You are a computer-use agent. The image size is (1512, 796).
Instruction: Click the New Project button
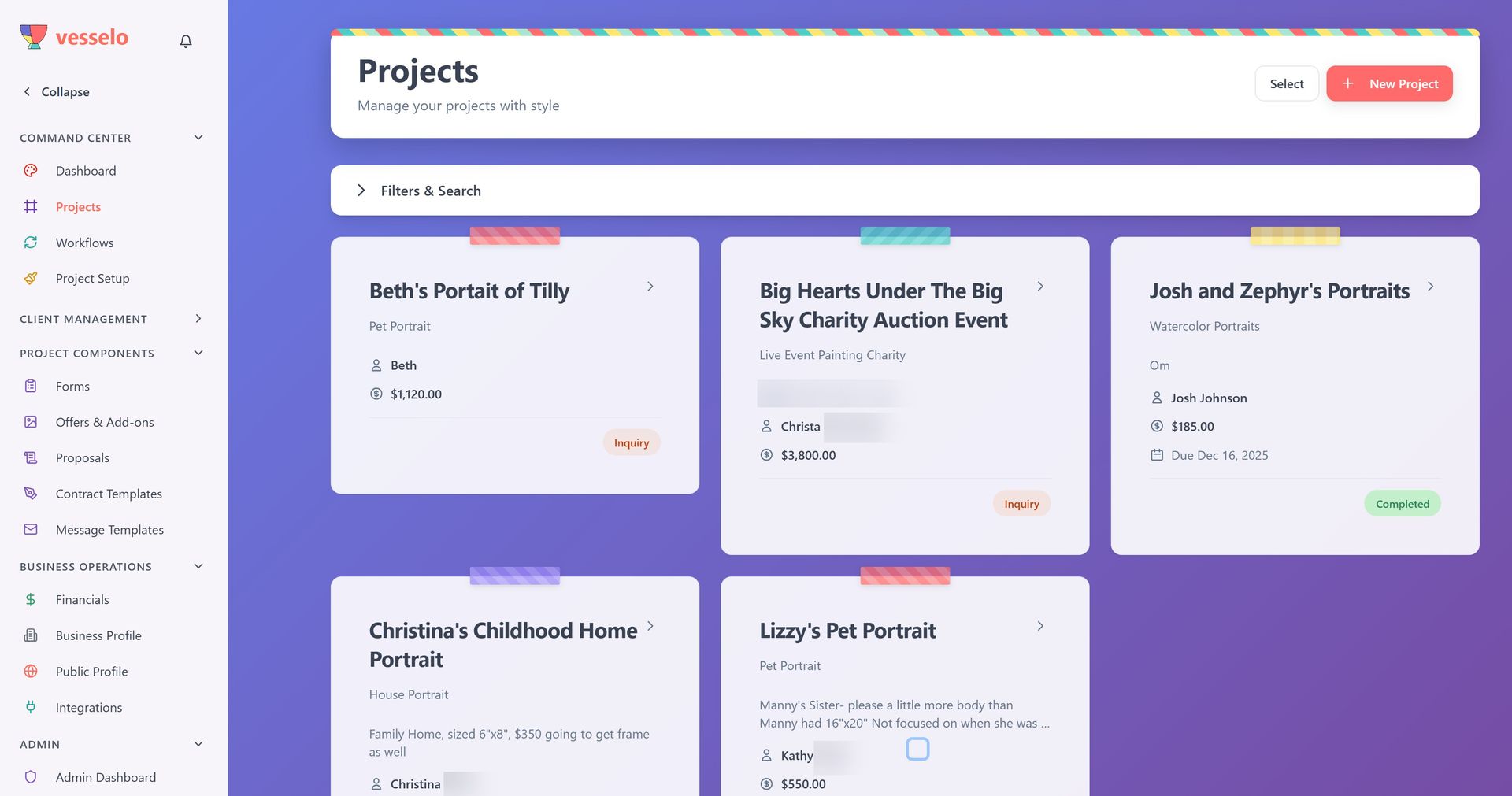[1389, 83]
